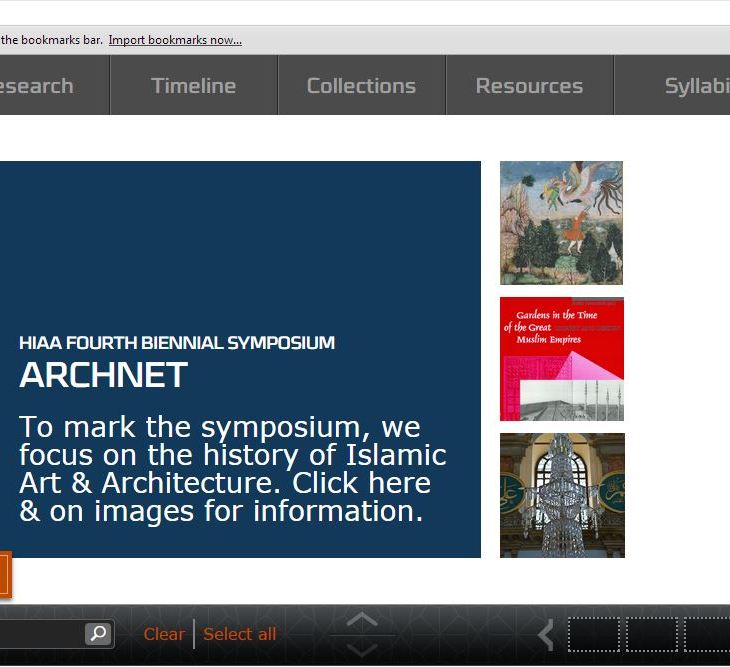The height and width of the screenshot is (667, 730).
Task: Open the miniature painting thumbnail with the bird
Action: pyautogui.click(x=561, y=223)
